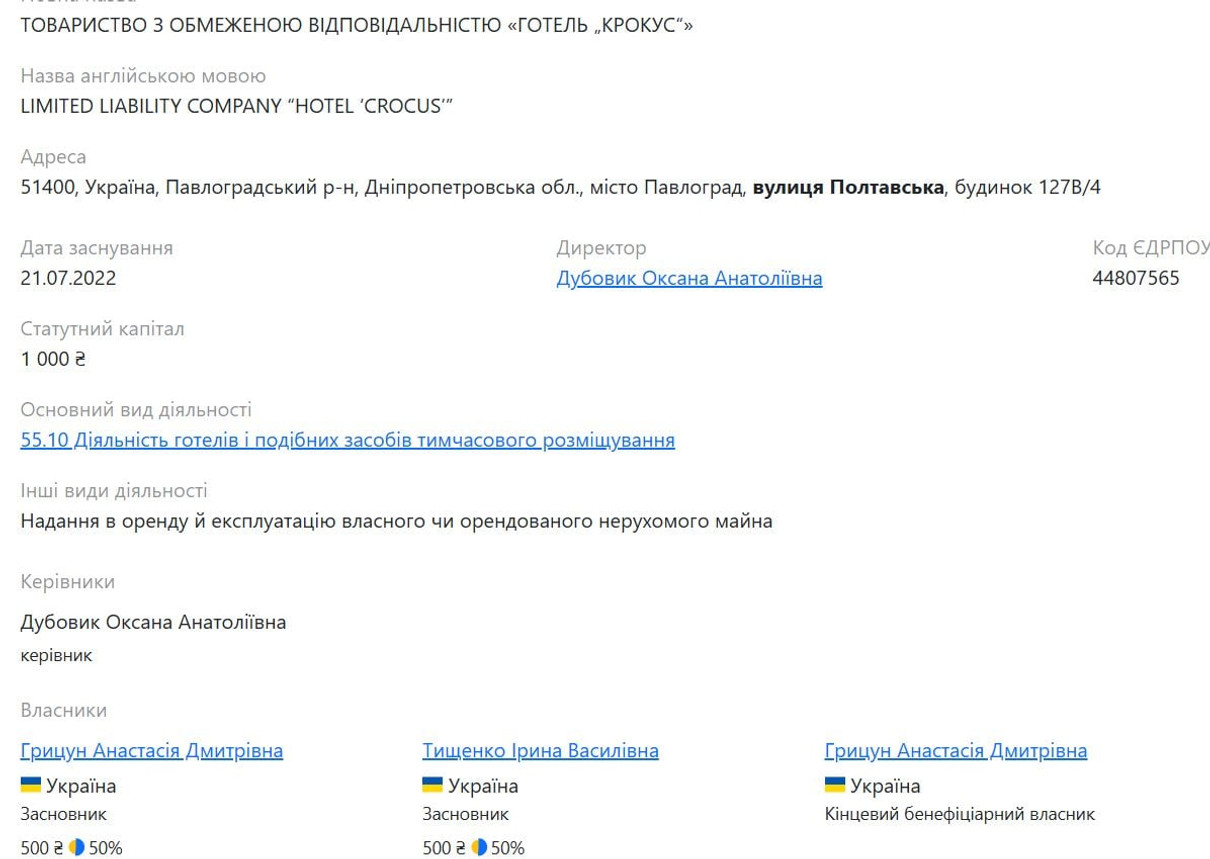This screenshot has height=859, width=1210.
Task: Click manager name under Керівники heading
Action: (x=153, y=622)
